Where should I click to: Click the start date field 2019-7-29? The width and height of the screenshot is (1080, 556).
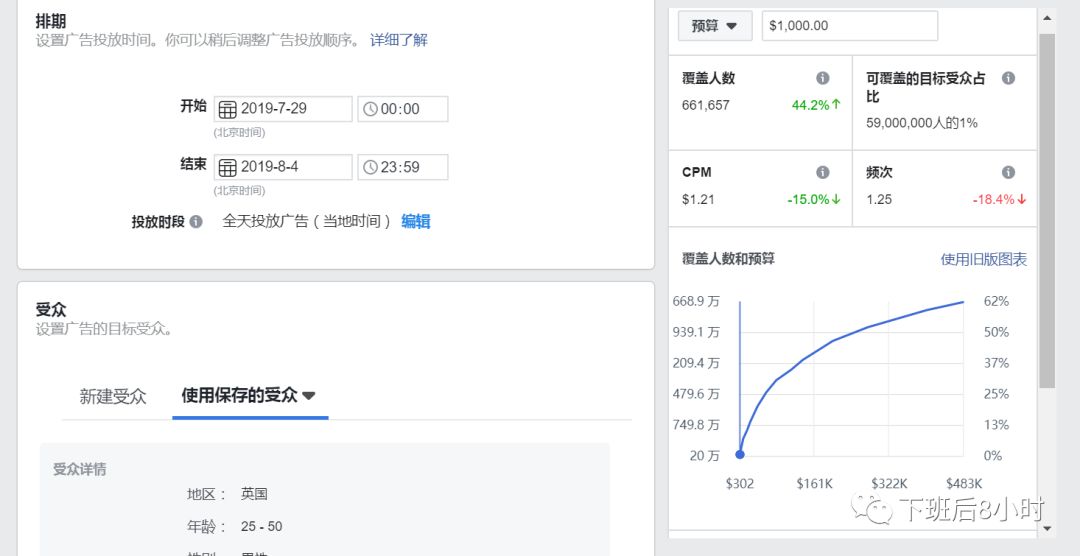pos(283,109)
